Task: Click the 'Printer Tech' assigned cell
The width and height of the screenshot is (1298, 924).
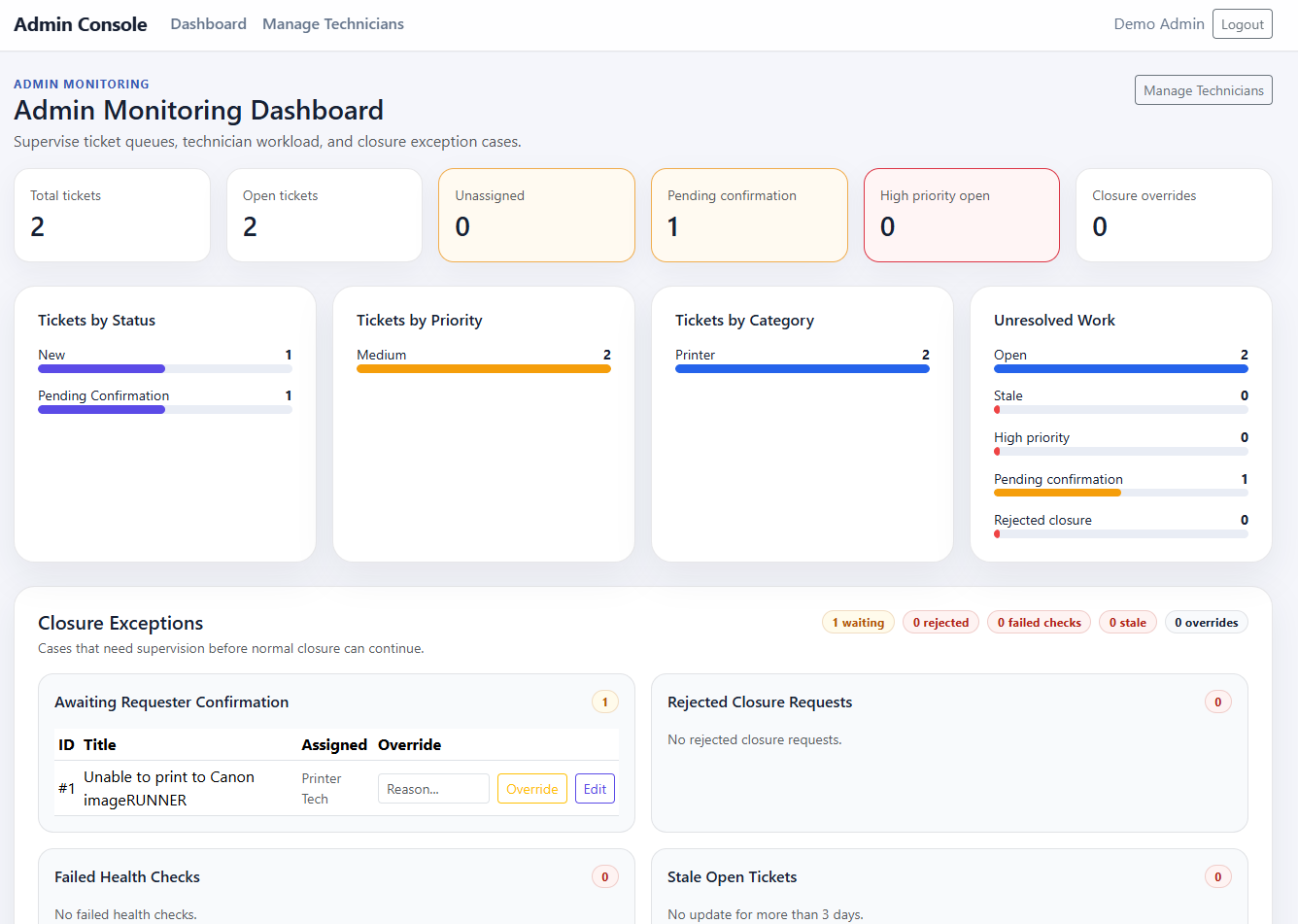Action: [322, 789]
